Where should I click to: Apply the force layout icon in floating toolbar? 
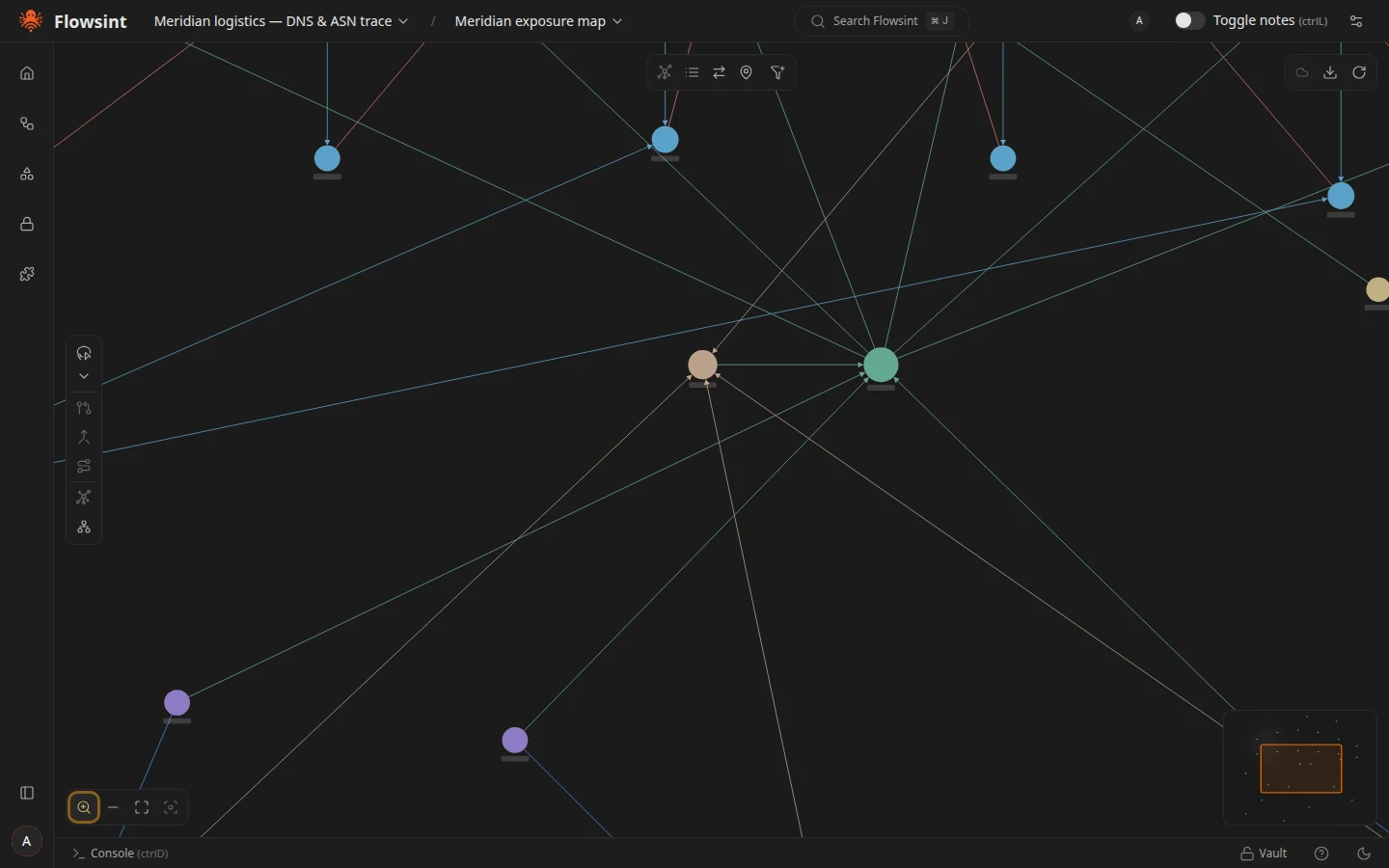coord(84,498)
